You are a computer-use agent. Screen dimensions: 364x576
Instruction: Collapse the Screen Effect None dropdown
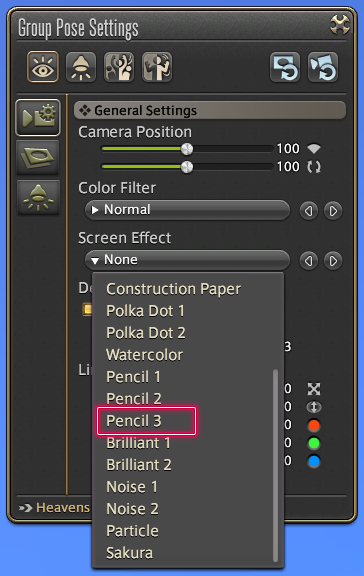187,260
